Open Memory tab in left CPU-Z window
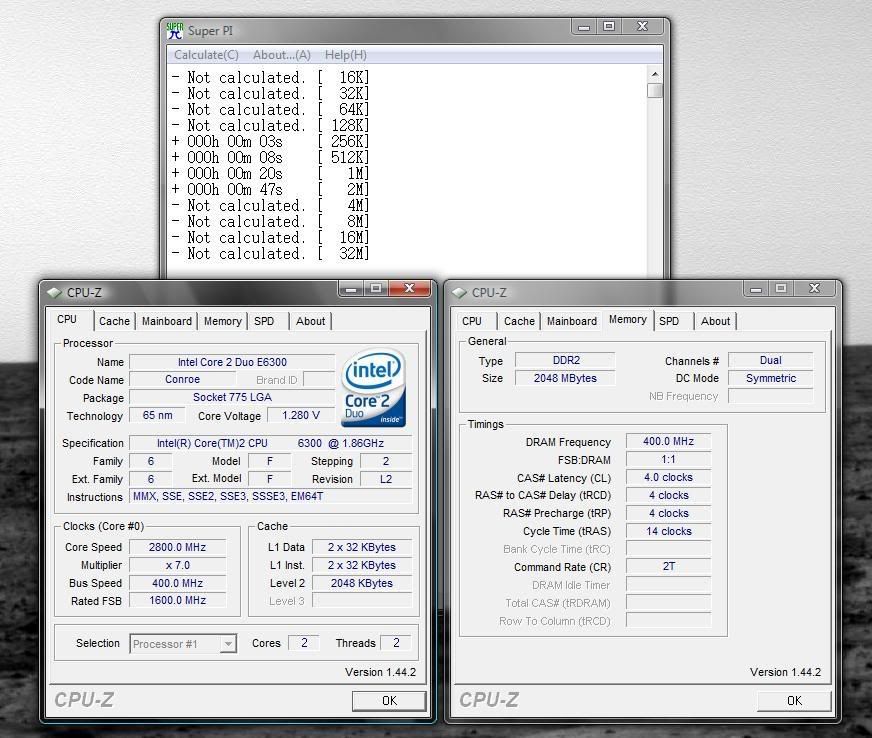 (222, 321)
